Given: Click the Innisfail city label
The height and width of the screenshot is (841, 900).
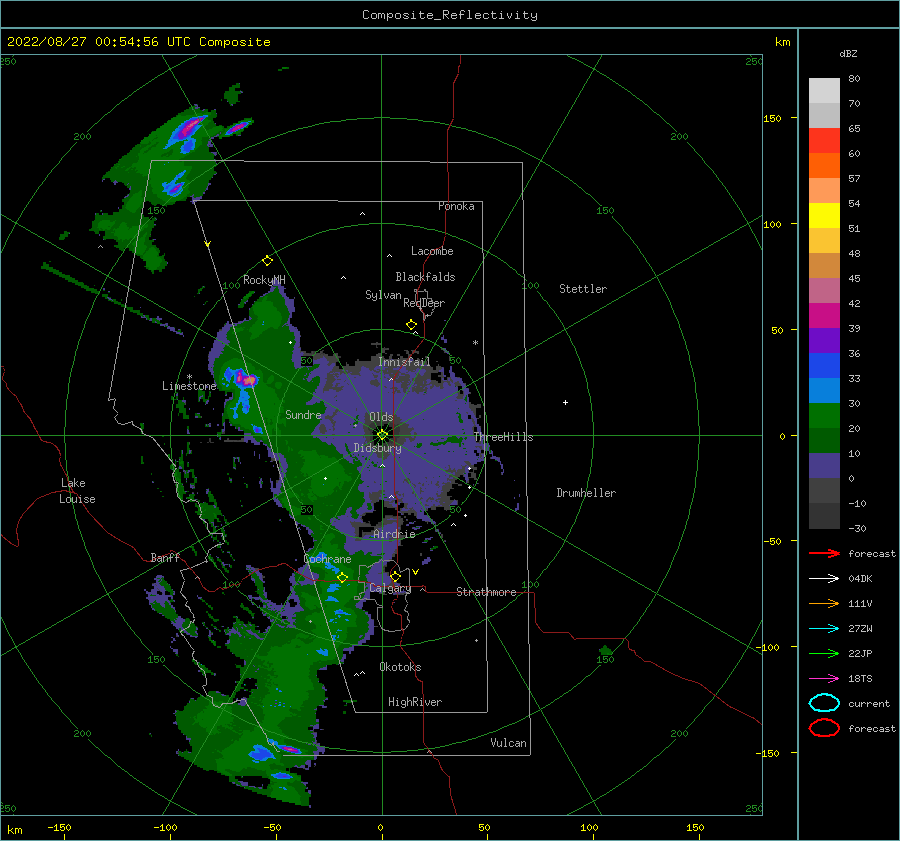Looking at the screenshot, I should 404,362.
